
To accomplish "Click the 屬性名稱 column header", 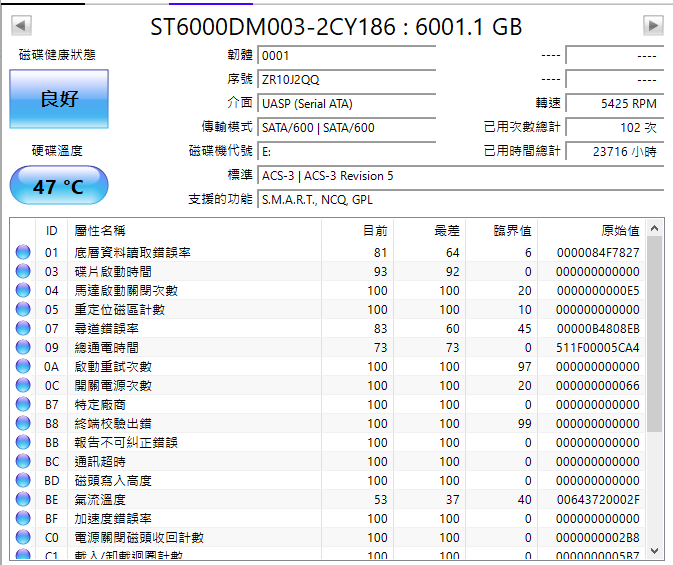I will (x=194, y=231).
